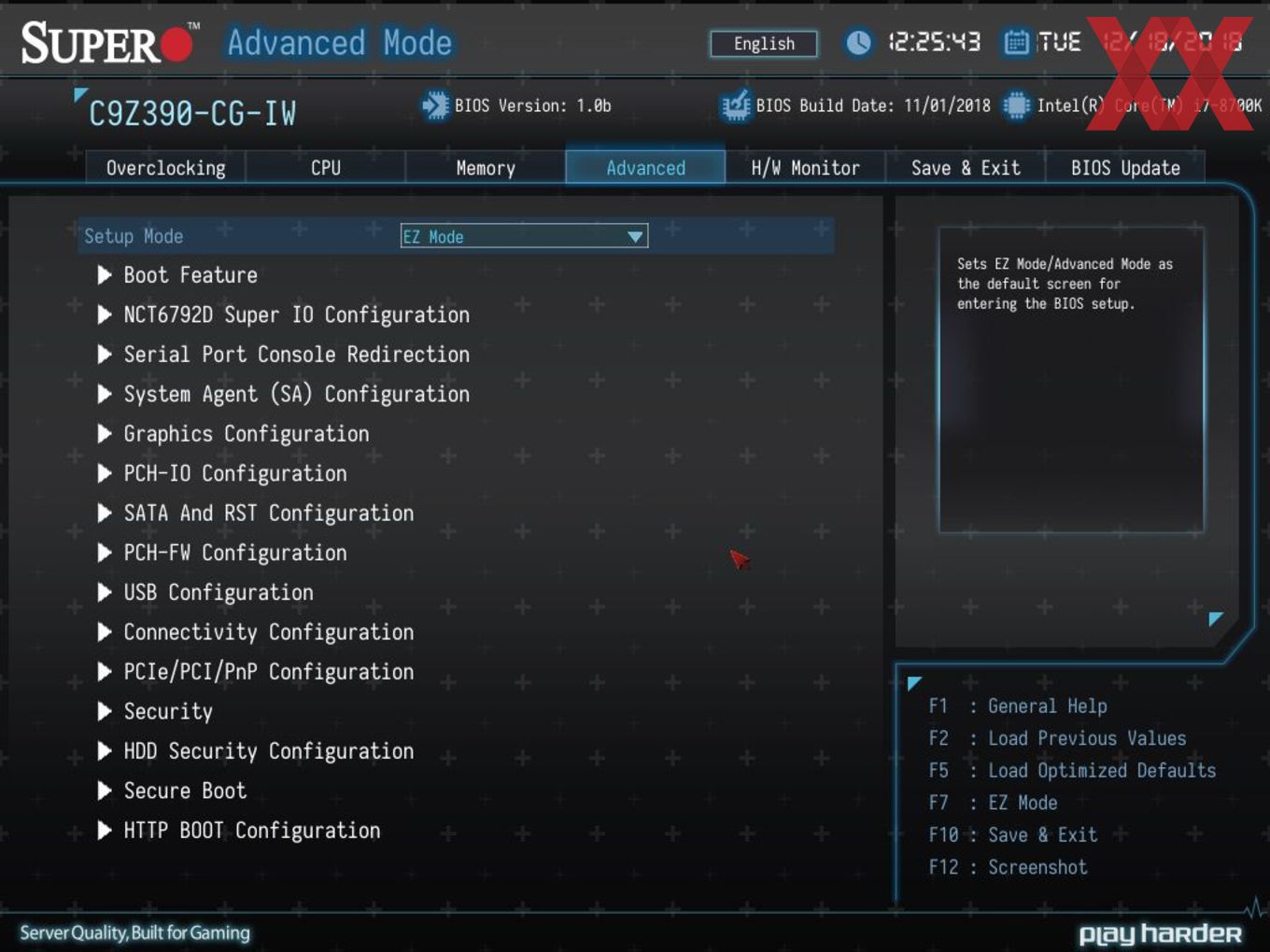Expand the PCH-FW Configuration arrow

(105, 553)
